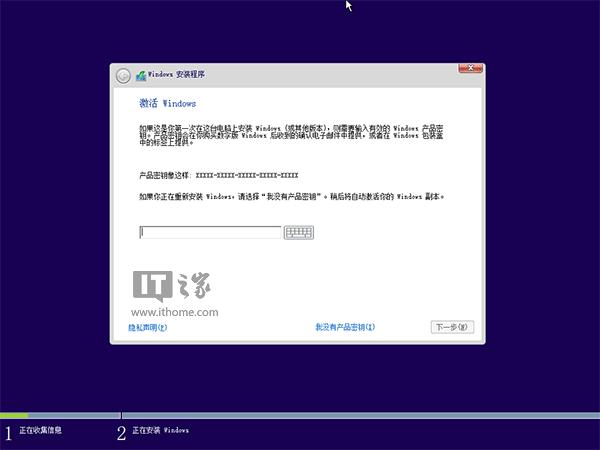Click step 2 正在安装 Windows label

coord(160,430)
